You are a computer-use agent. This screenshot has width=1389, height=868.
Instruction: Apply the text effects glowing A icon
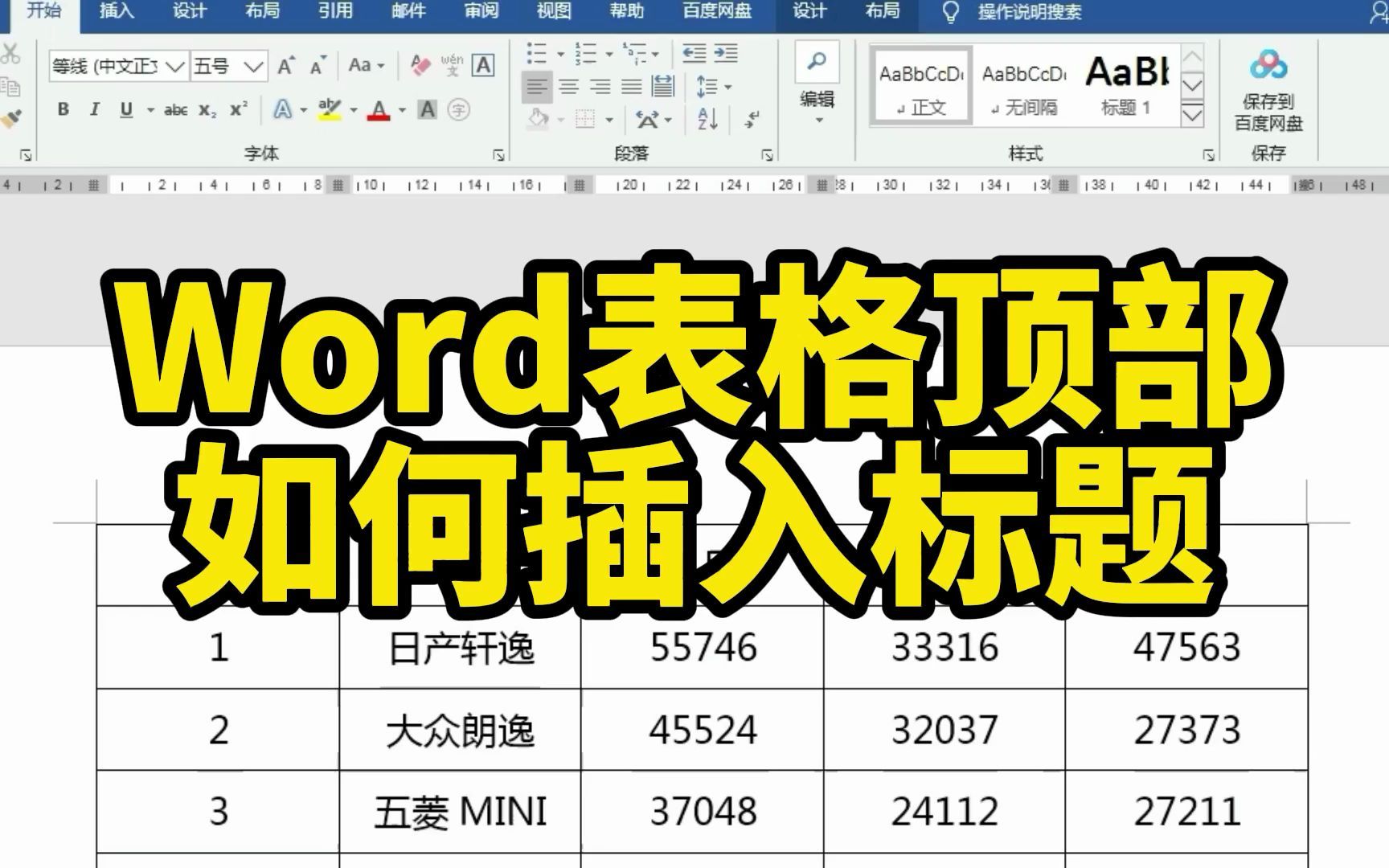click(x=283, y=109)
